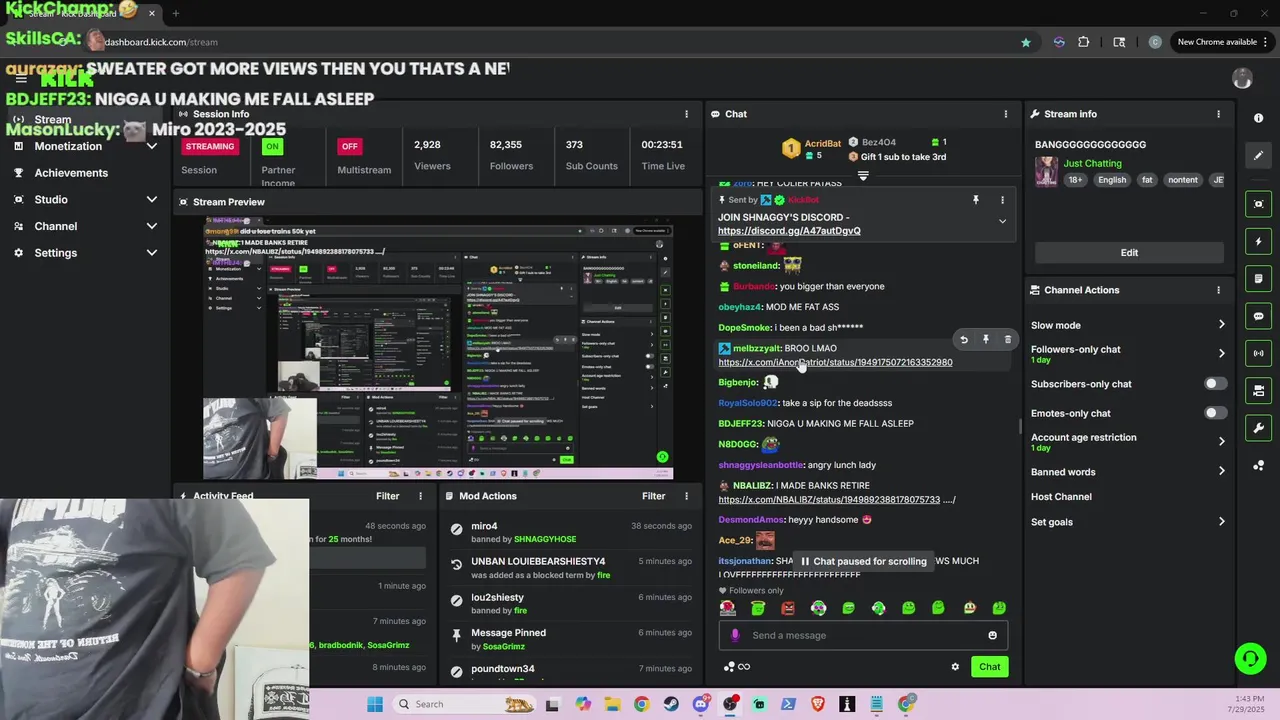
Task: Open Banned words options arrow
Action: click(x=1221, y=472)
